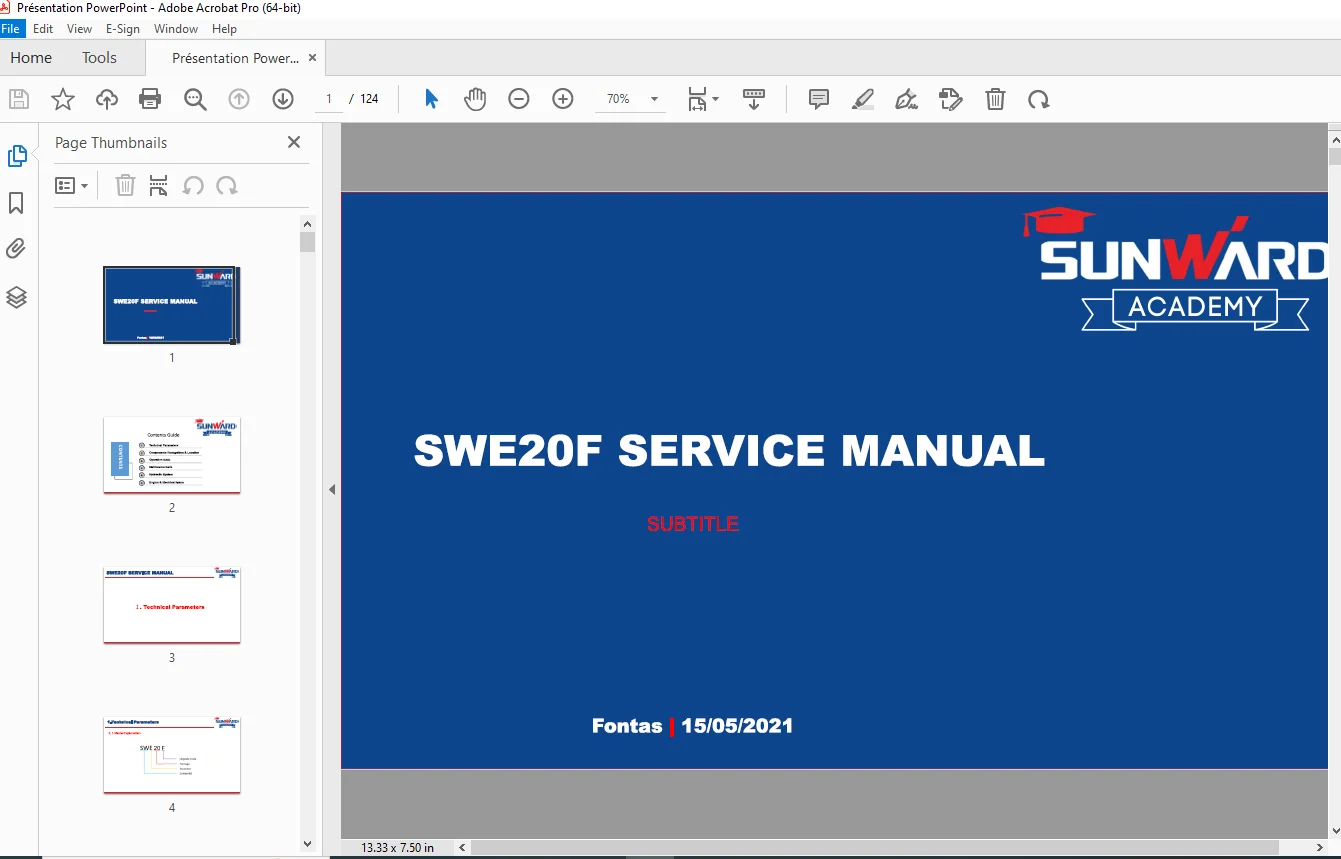Click thumbnails panel scroll down arrow
Viewport: 1341px width, 859px height.
pyautogui.click(x=307, y=844)
